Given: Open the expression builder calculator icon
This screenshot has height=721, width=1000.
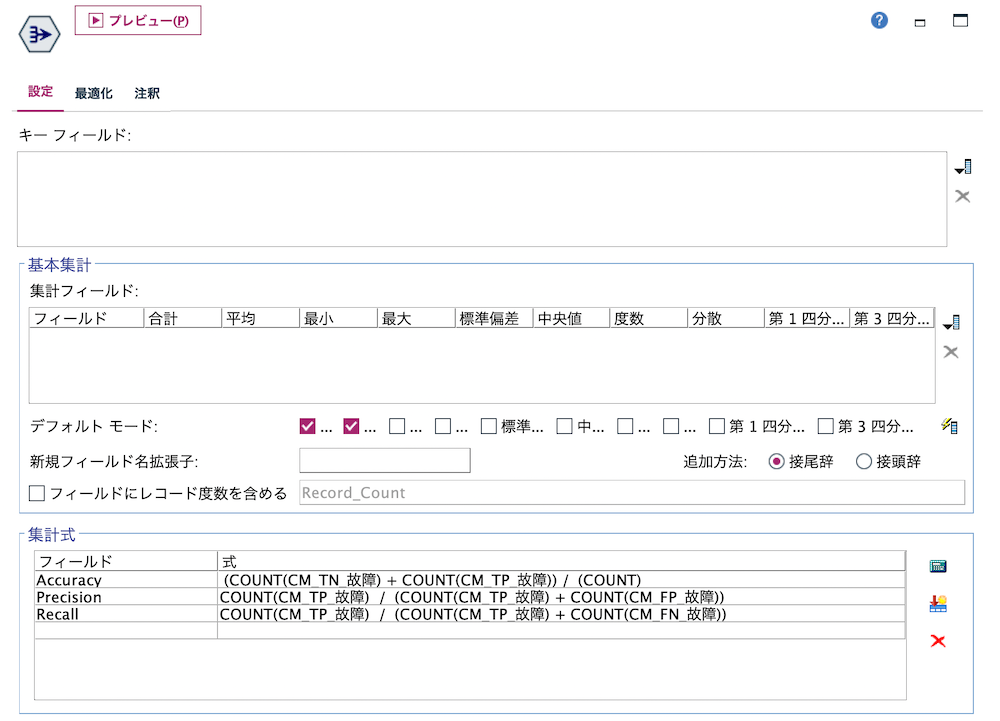Looking at the screenshot, I should point(937,565).
